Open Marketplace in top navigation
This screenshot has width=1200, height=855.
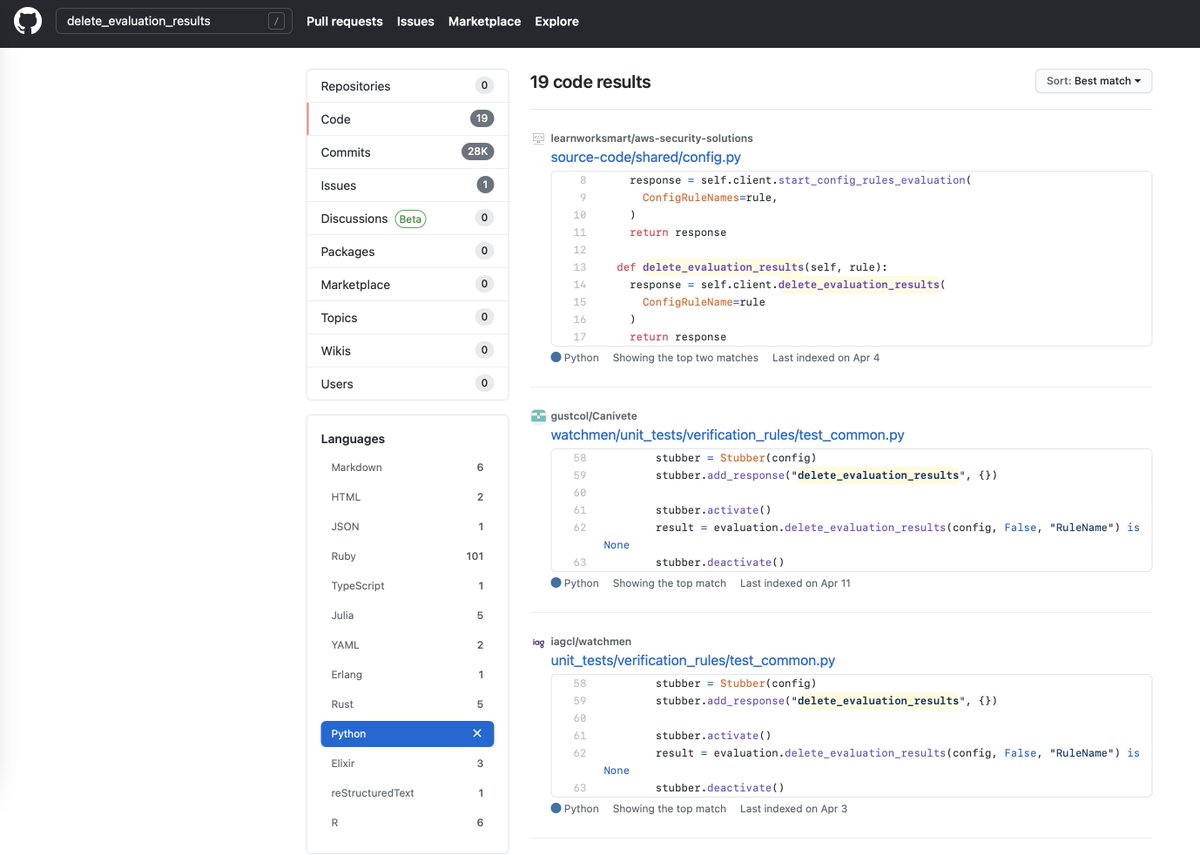pyautogui.click(x=484, y=21)
